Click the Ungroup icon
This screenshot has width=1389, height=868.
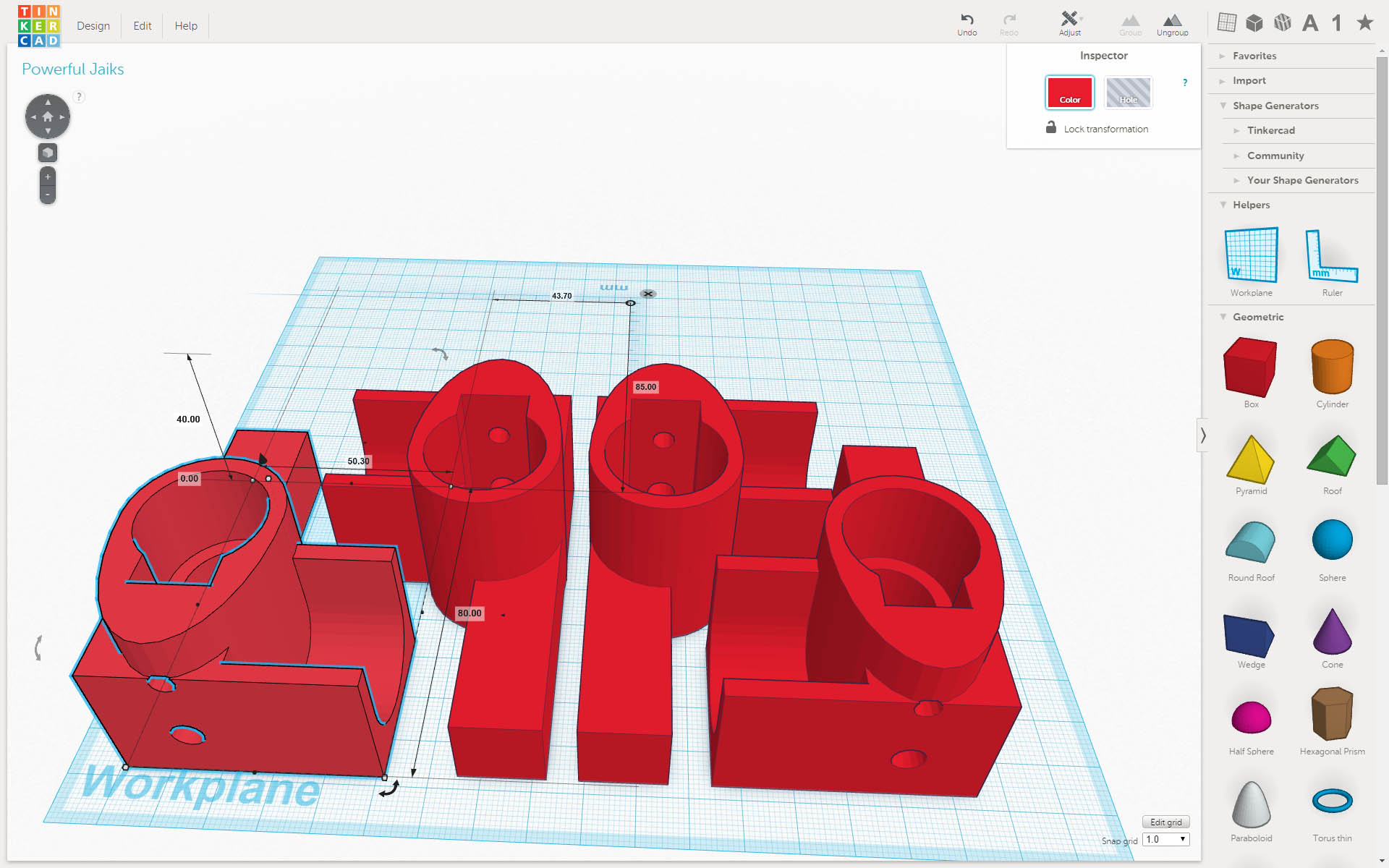coord(1172,21)
